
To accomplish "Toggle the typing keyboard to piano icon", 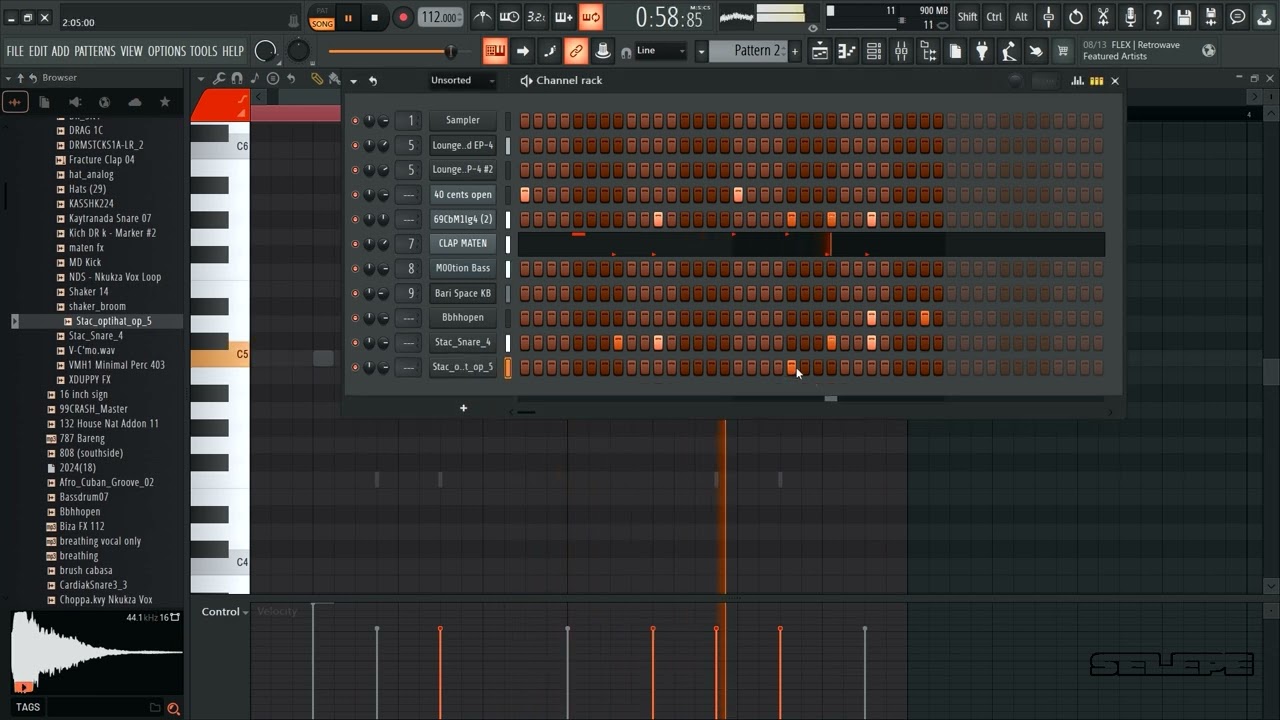I will pyautogui.click(x=495, y=51).
